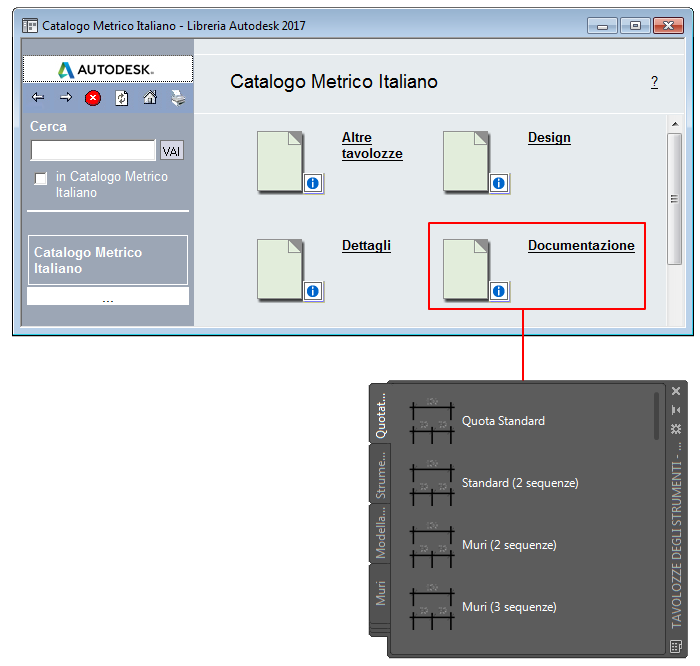The image size is (700, 666).
Task: Click the catalog vertical scrollbar thumb
Action: coord(675,199)
